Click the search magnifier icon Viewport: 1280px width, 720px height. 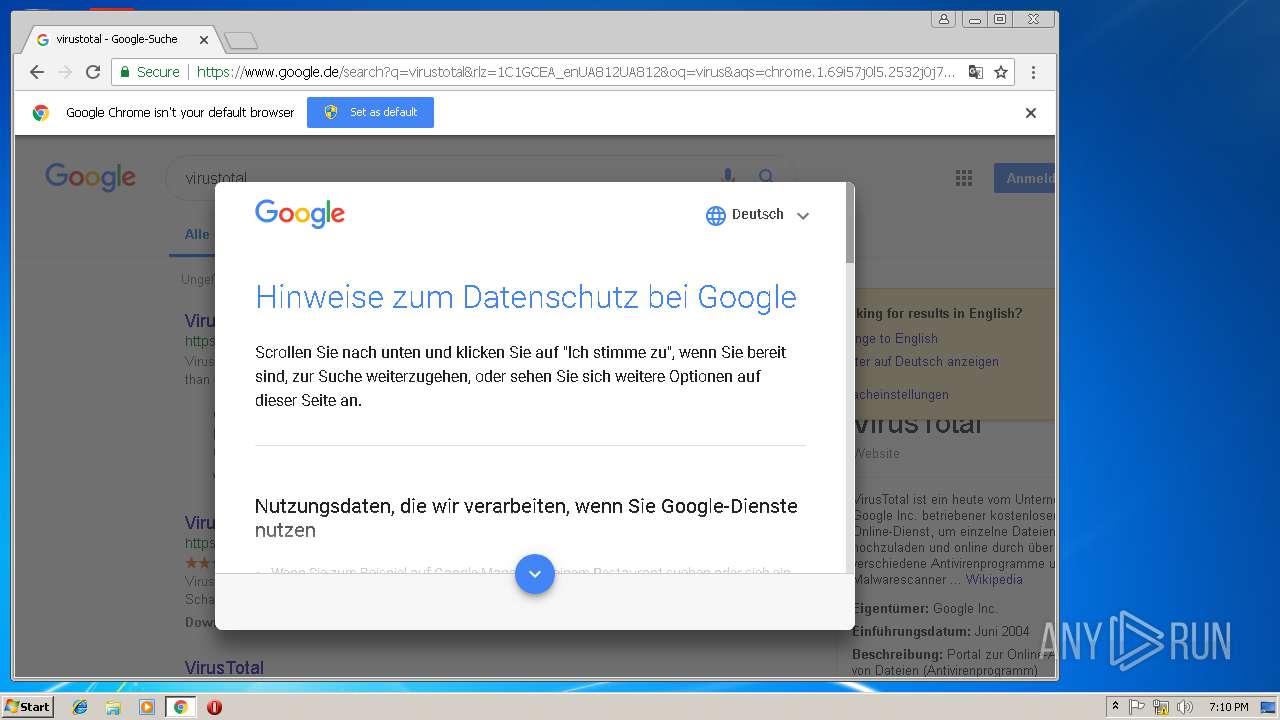point(766,177)
